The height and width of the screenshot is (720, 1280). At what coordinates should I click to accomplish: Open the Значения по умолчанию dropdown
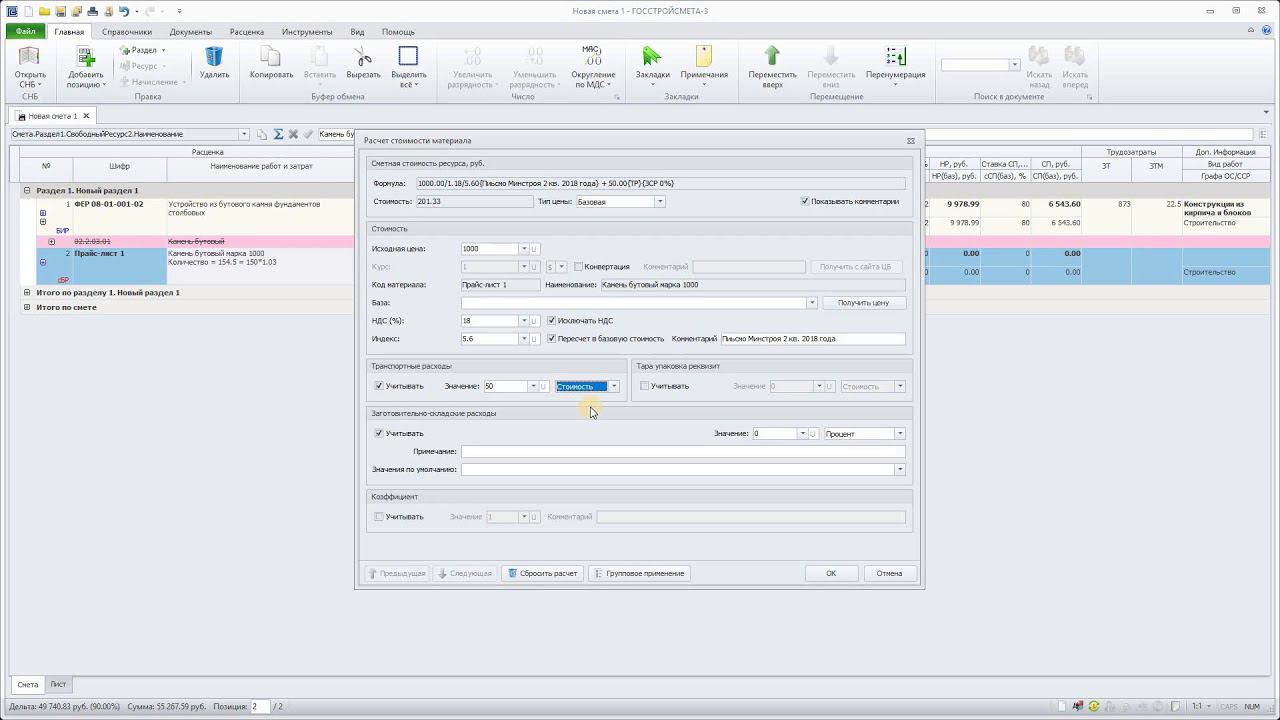pos(900,470)
